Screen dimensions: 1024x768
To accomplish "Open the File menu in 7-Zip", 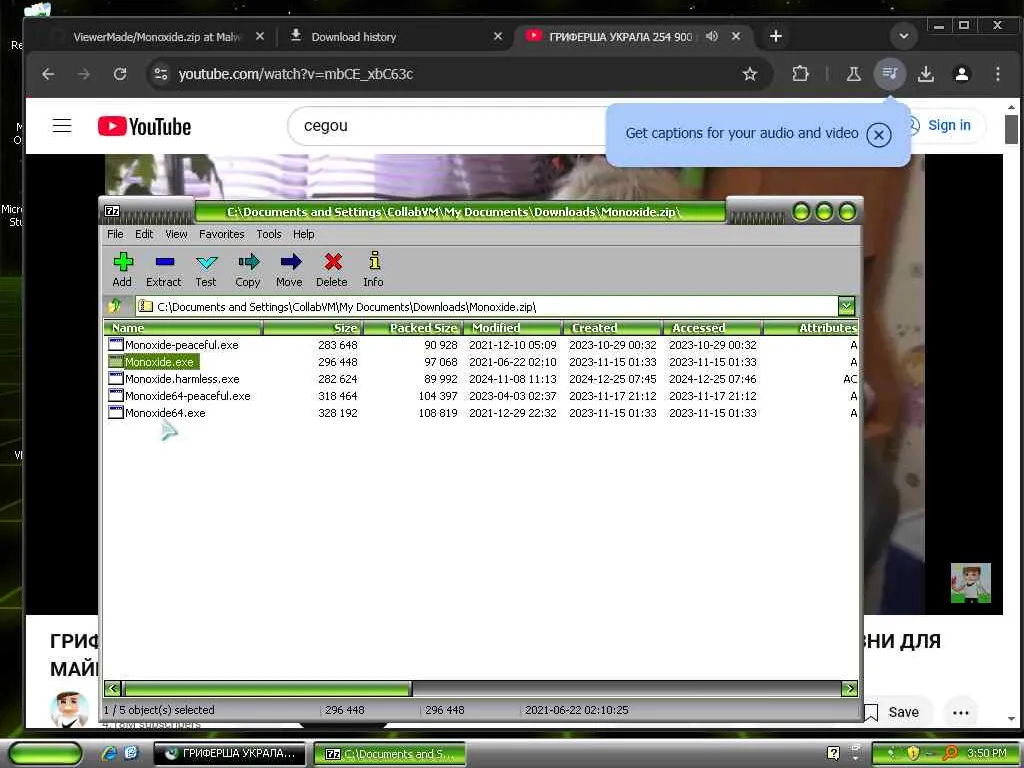I will [x=115, y=234].
